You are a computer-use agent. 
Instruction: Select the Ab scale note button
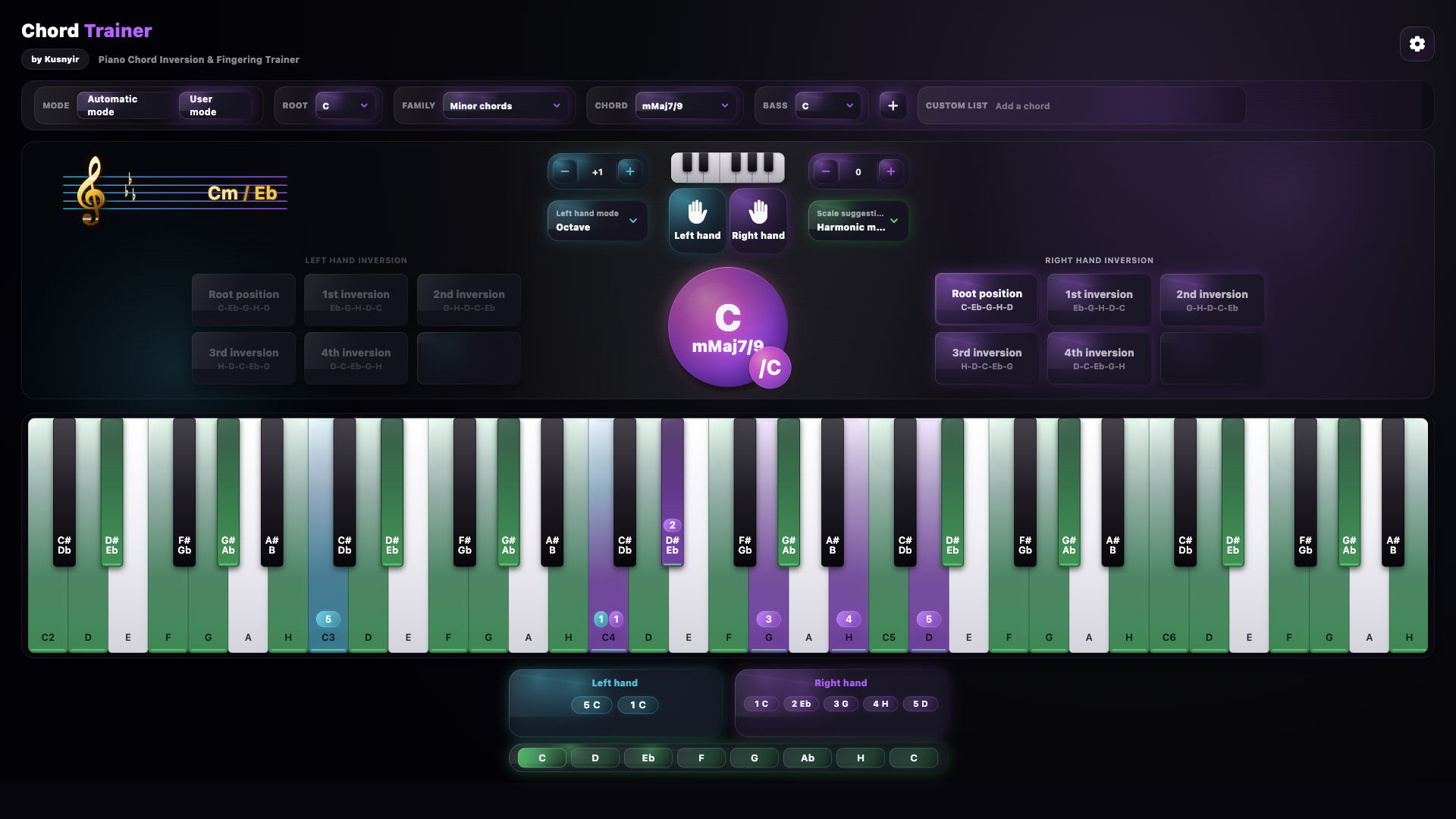click(808, 758)
